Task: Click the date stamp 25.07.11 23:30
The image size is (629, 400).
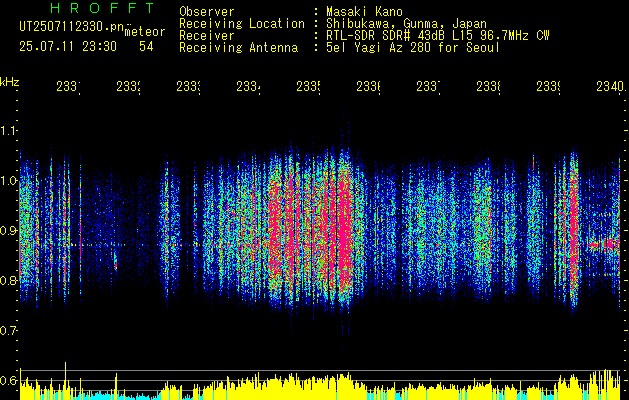Action: (68, 47)
